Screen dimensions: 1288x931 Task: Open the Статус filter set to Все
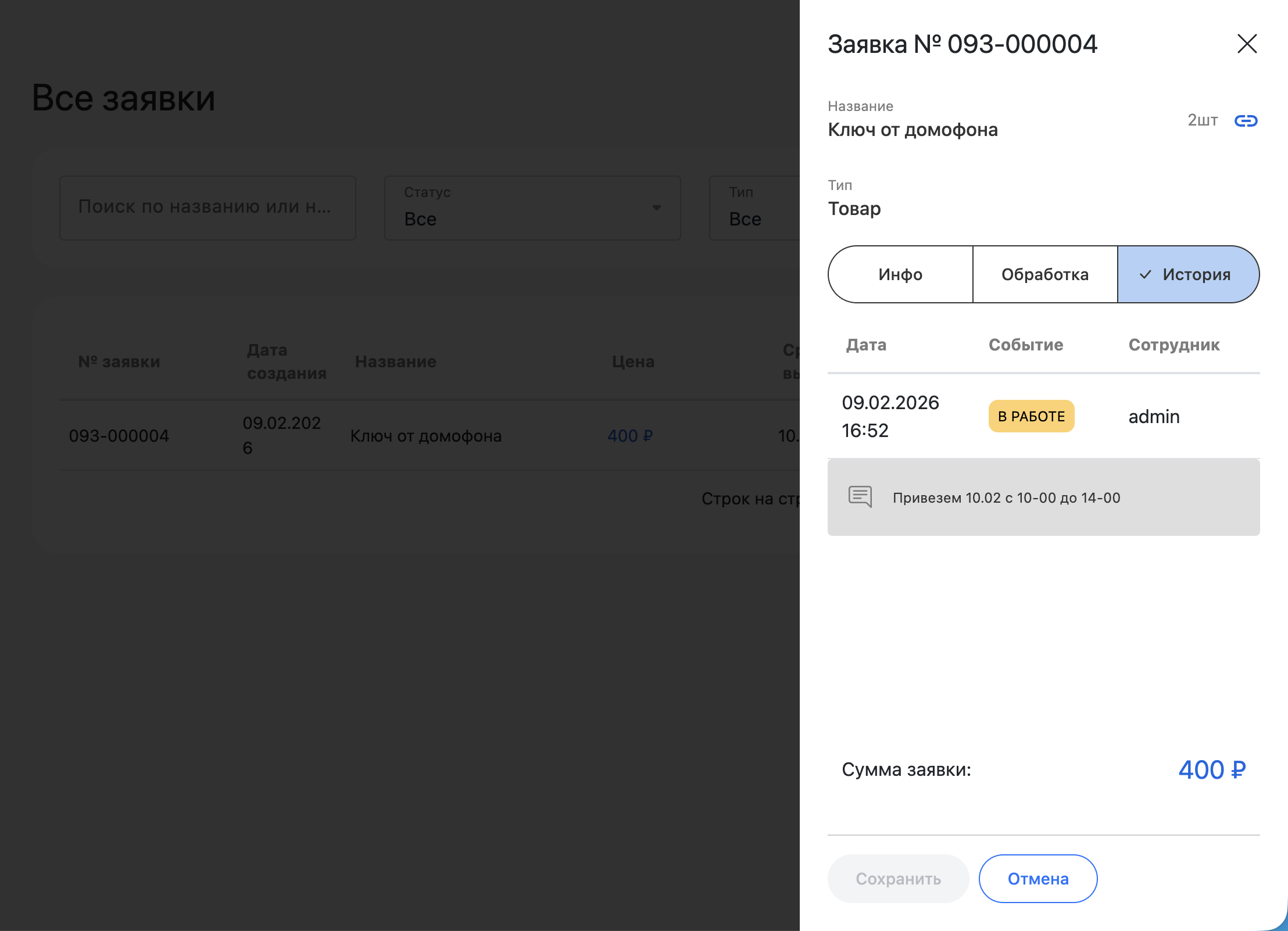pos(532,208)
